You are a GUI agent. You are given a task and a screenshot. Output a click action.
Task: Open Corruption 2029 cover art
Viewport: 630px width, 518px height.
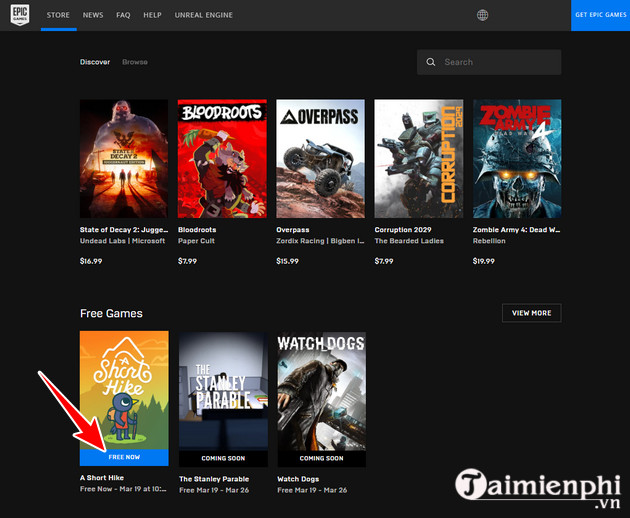pos(419,159)
